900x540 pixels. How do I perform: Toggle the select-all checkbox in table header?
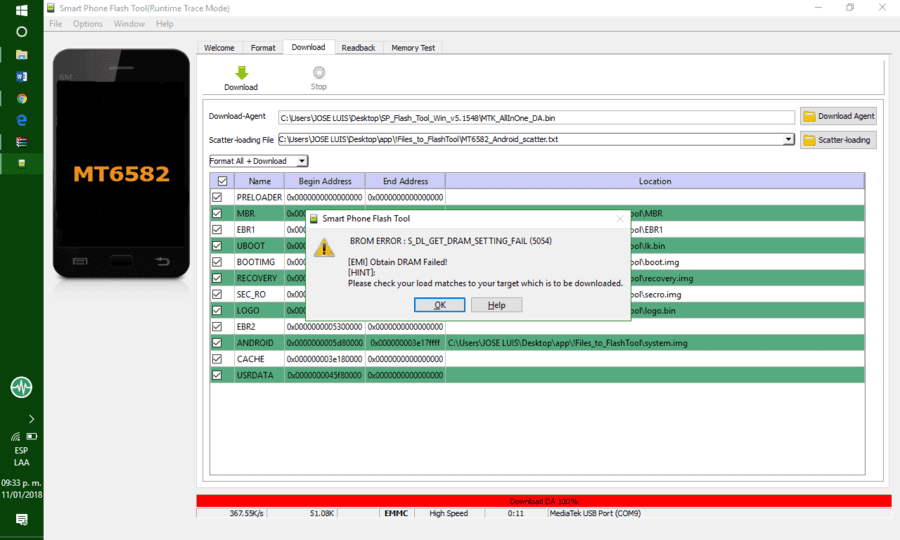(x=222, y=181)
